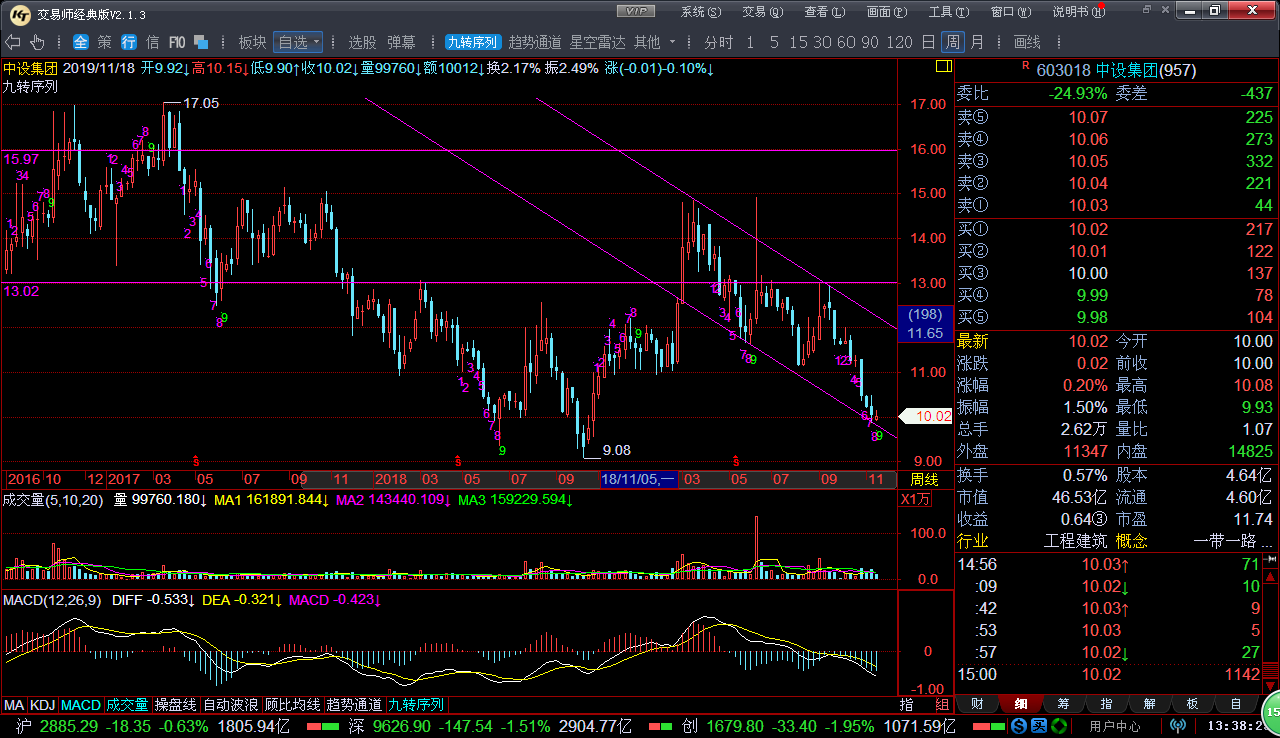Image resolution: width=1280 pixels, height=738 pixels.
Task: Select the hand pointer tool icon
Action: coord(37,42)
